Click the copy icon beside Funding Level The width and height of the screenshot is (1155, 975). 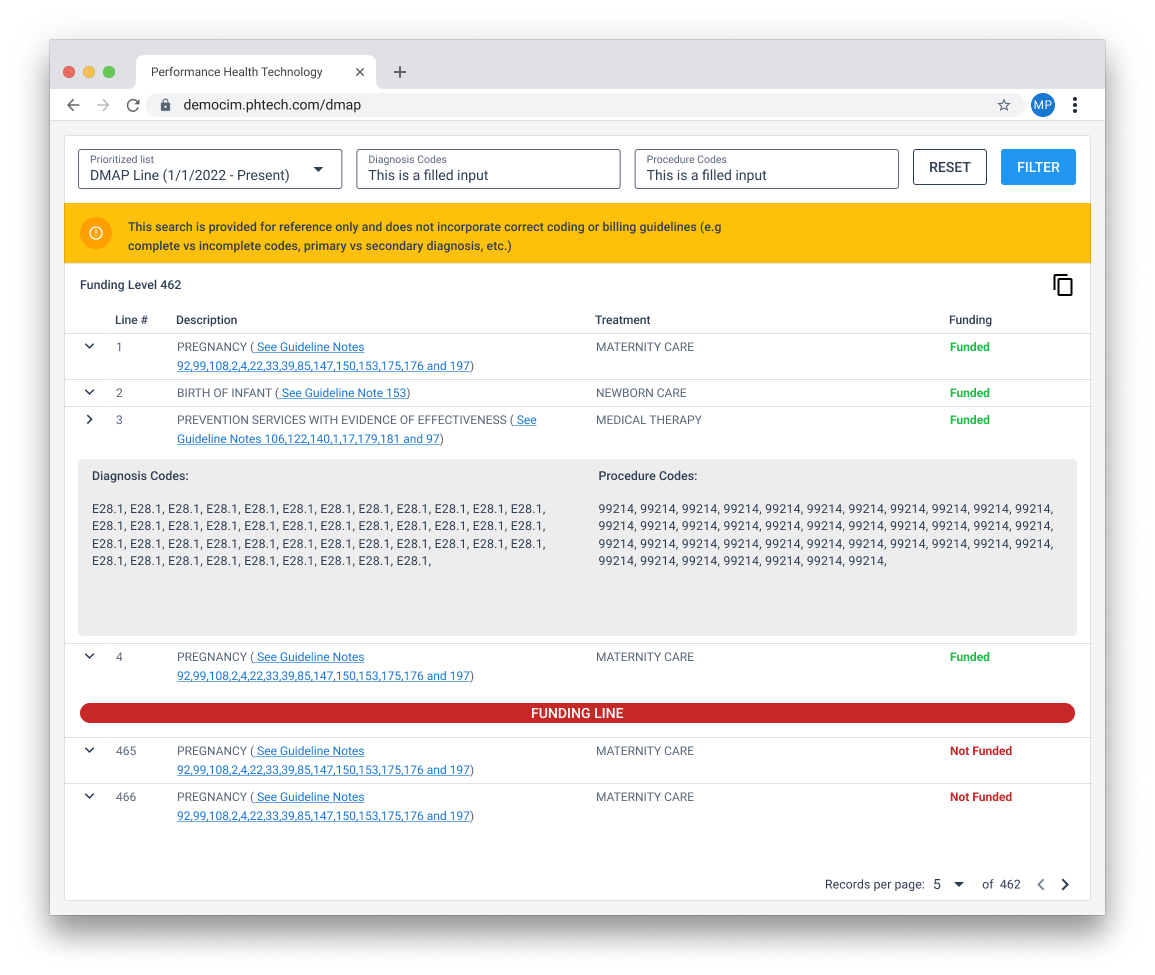1062,286
